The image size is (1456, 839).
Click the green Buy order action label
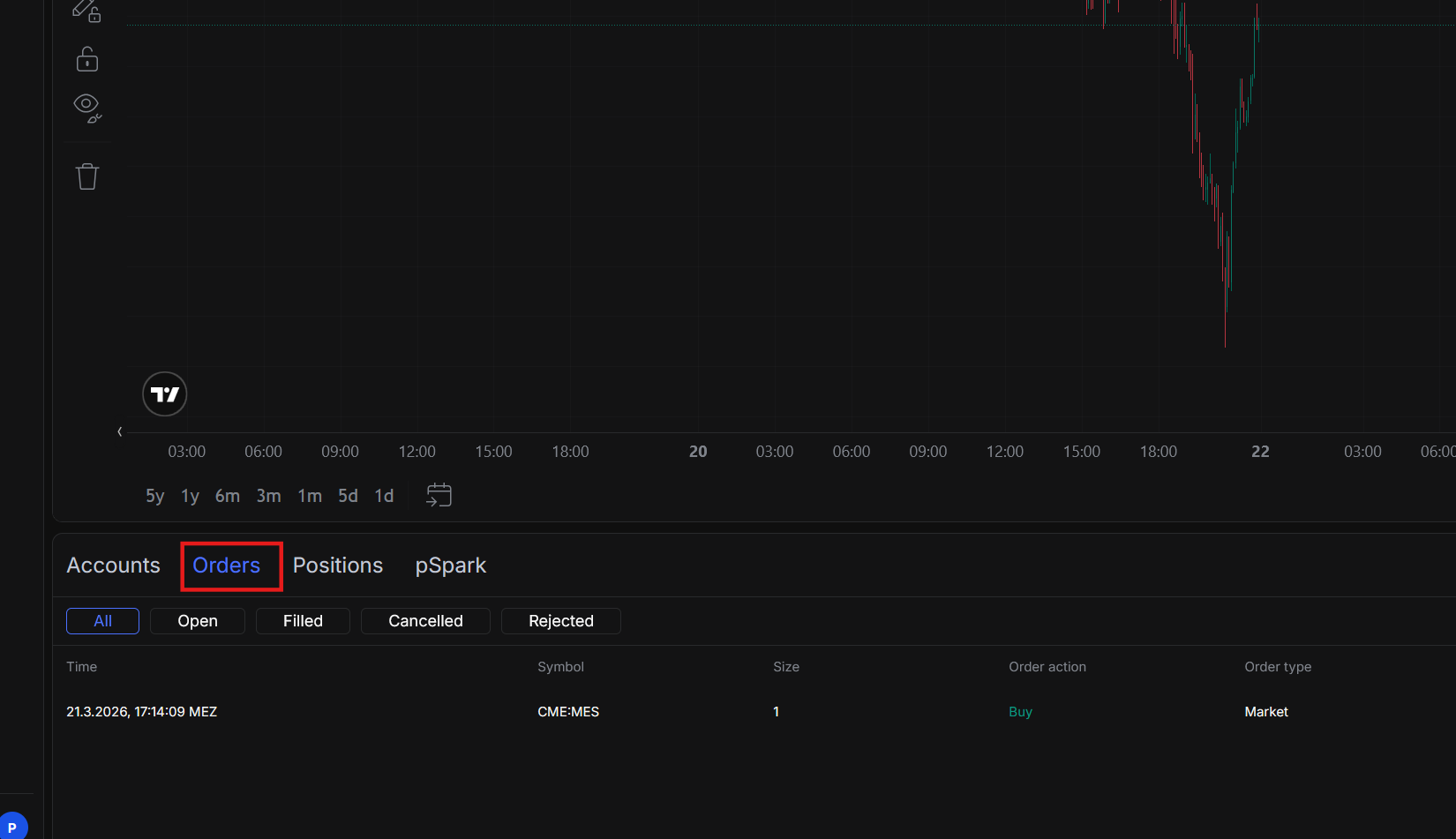click(x=1020, y=711)
